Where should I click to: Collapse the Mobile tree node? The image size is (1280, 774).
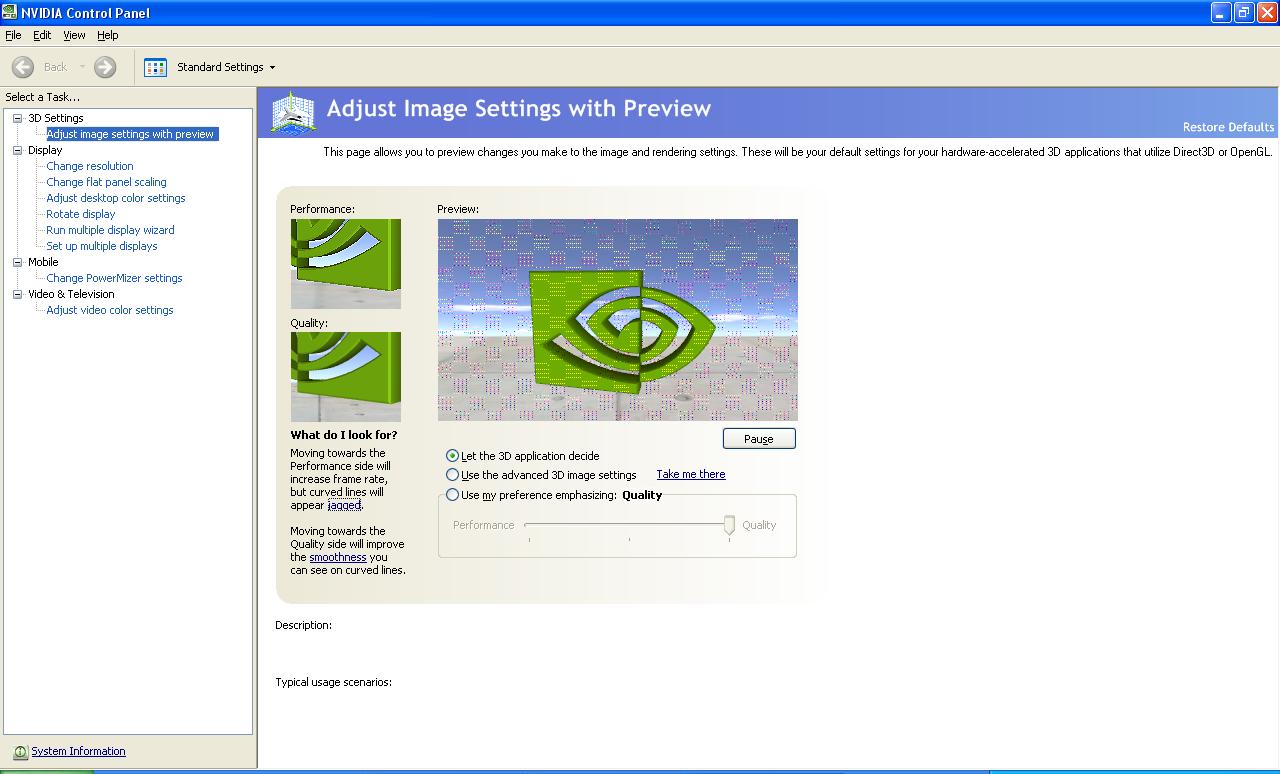17,262
